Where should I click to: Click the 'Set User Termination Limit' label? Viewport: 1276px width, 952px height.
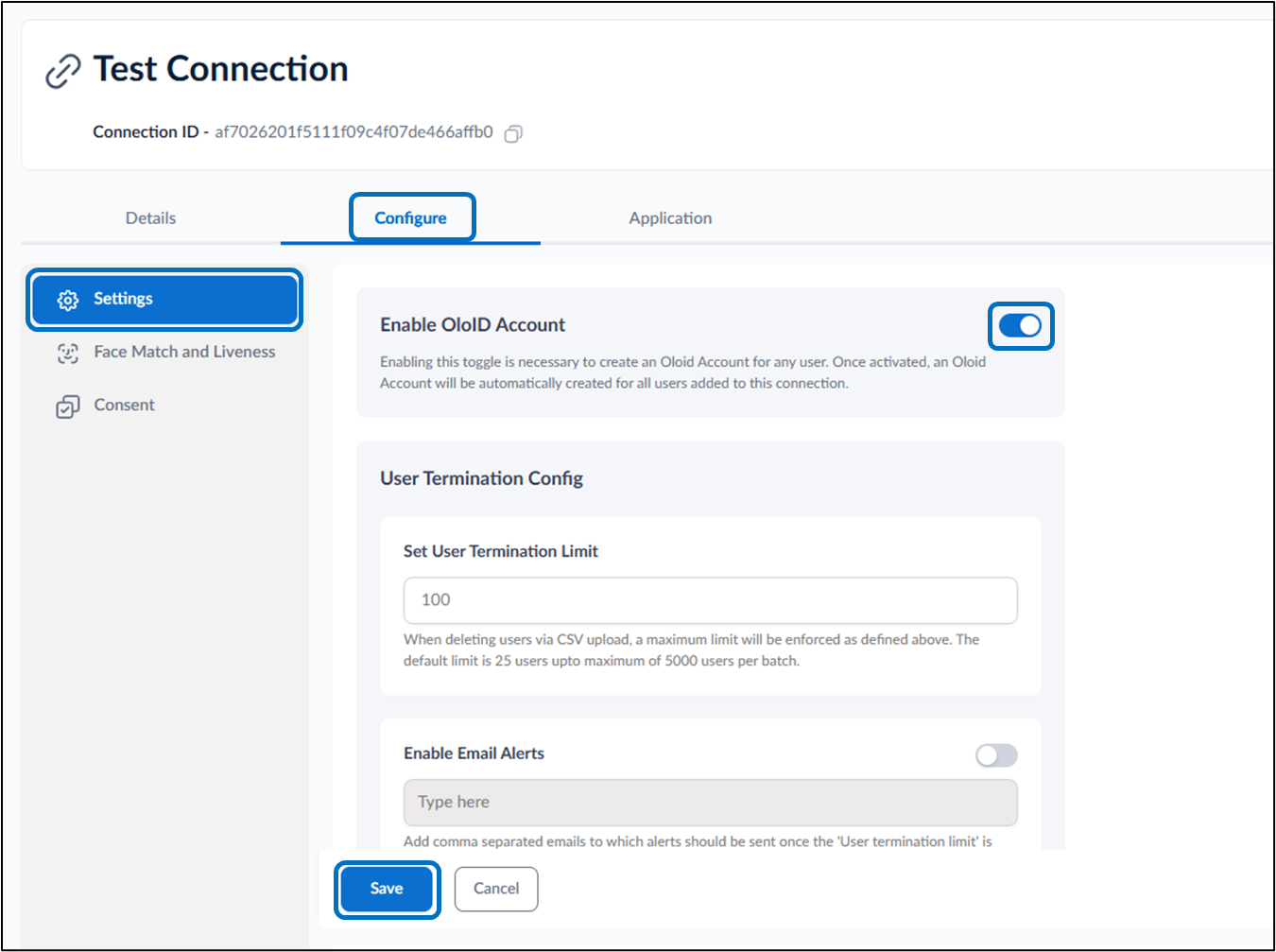pyautogui.click(x=501, y=551)
